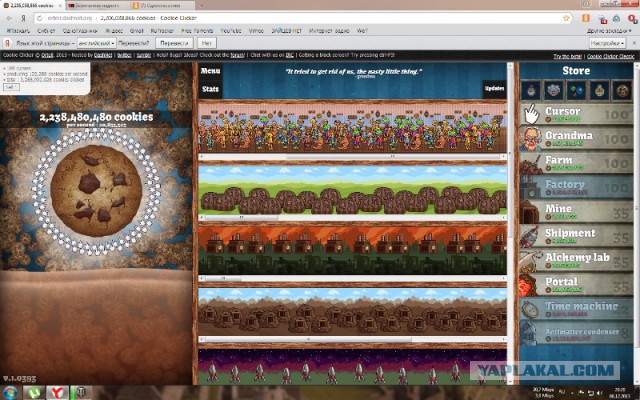View game Updates log

point(494,89)
